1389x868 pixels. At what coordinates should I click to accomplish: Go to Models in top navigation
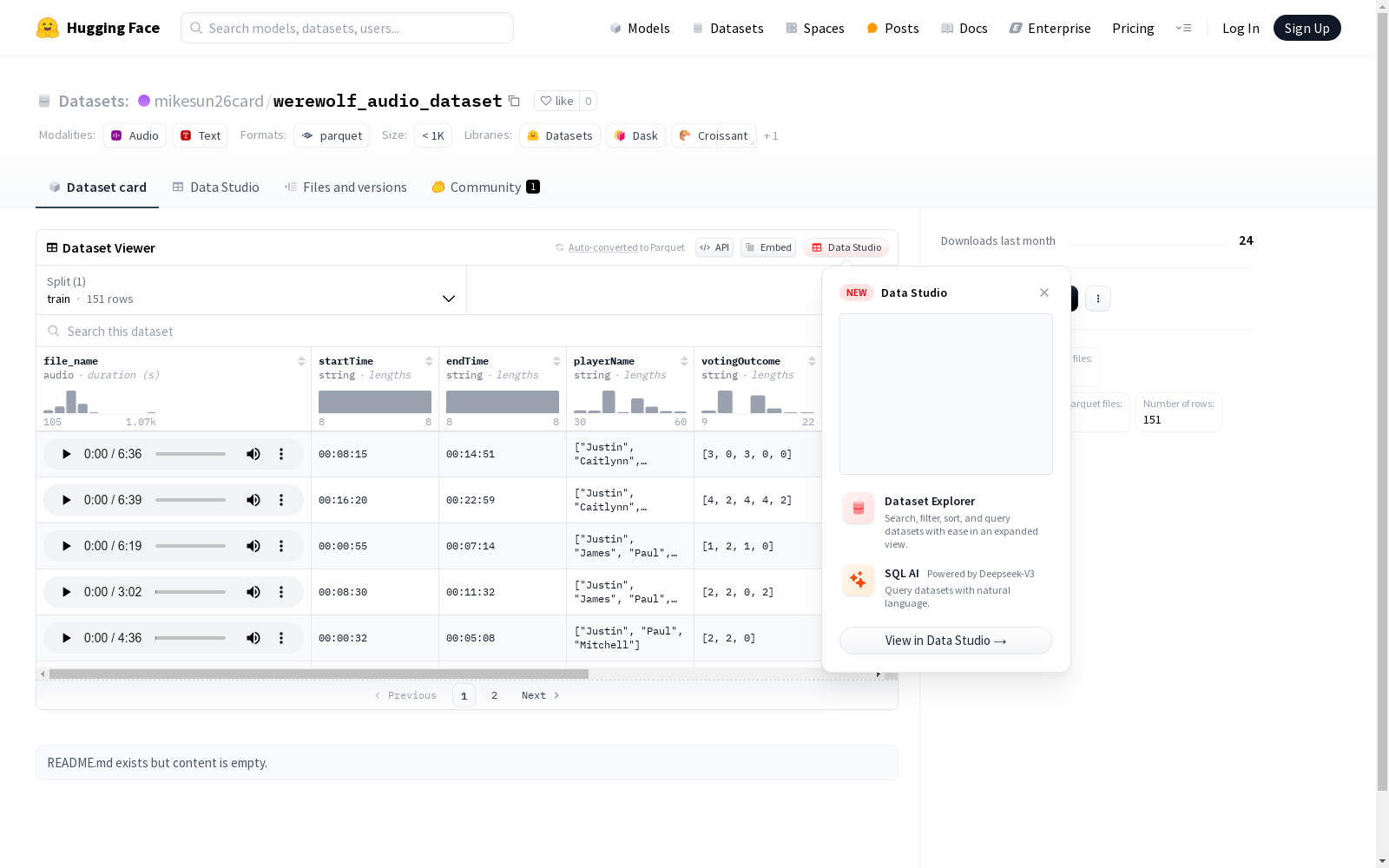pyautogui.click(x=640, y=28)
